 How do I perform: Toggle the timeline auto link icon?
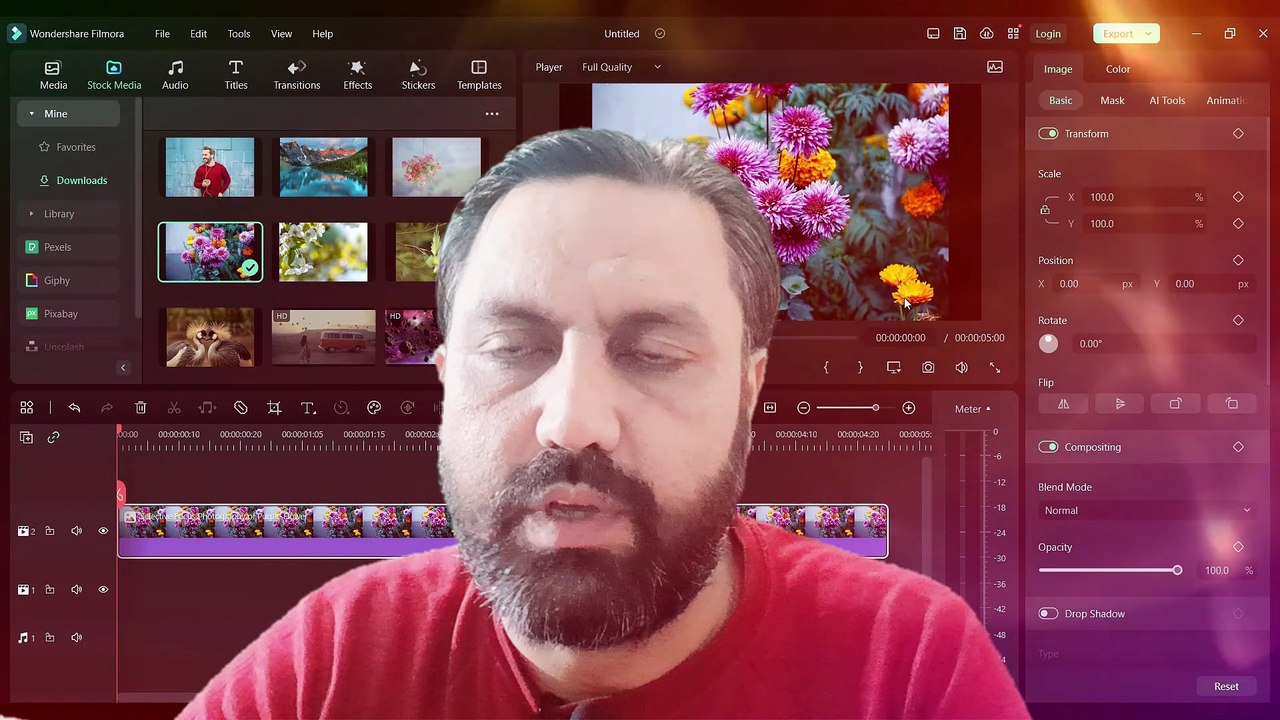coord(53,437)
